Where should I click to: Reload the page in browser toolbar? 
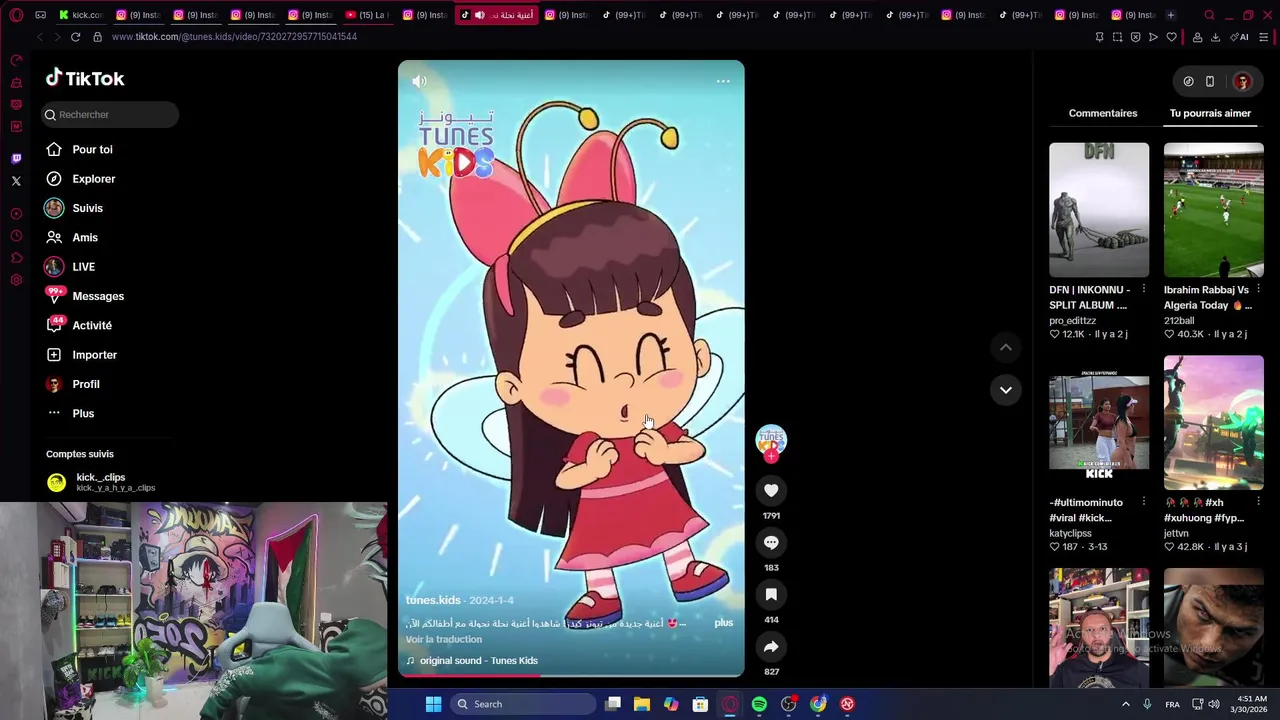pyautogui.click(x=75, y=37)
